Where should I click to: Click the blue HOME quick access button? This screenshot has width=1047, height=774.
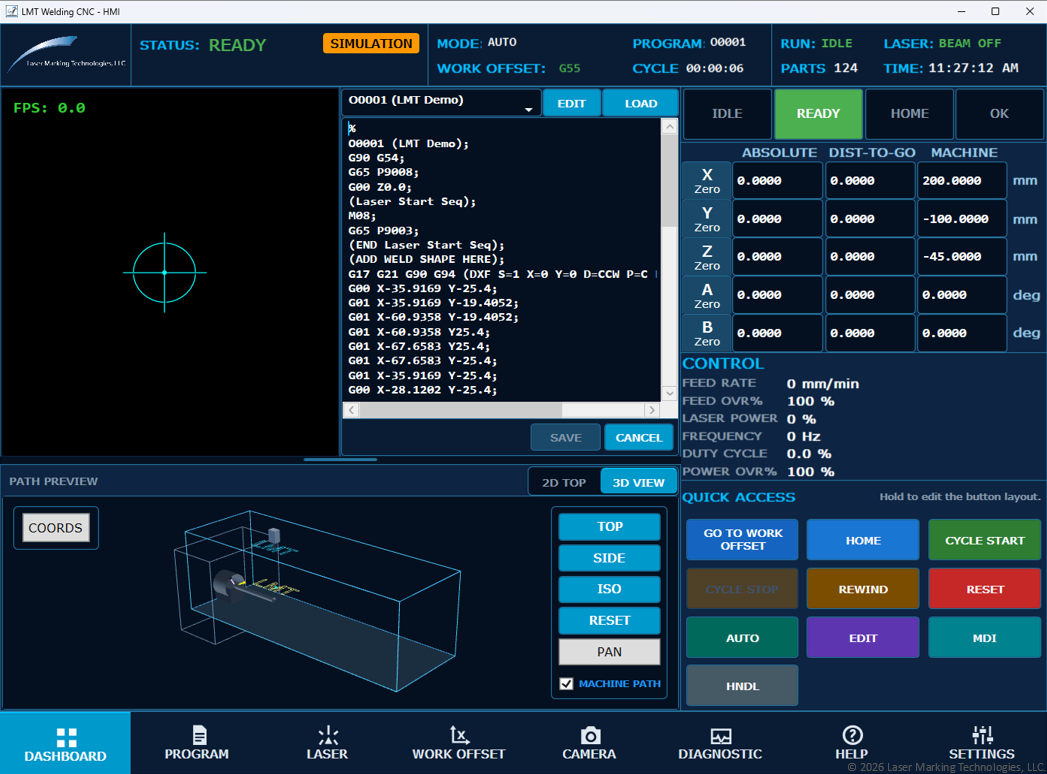tap(863, 540)
